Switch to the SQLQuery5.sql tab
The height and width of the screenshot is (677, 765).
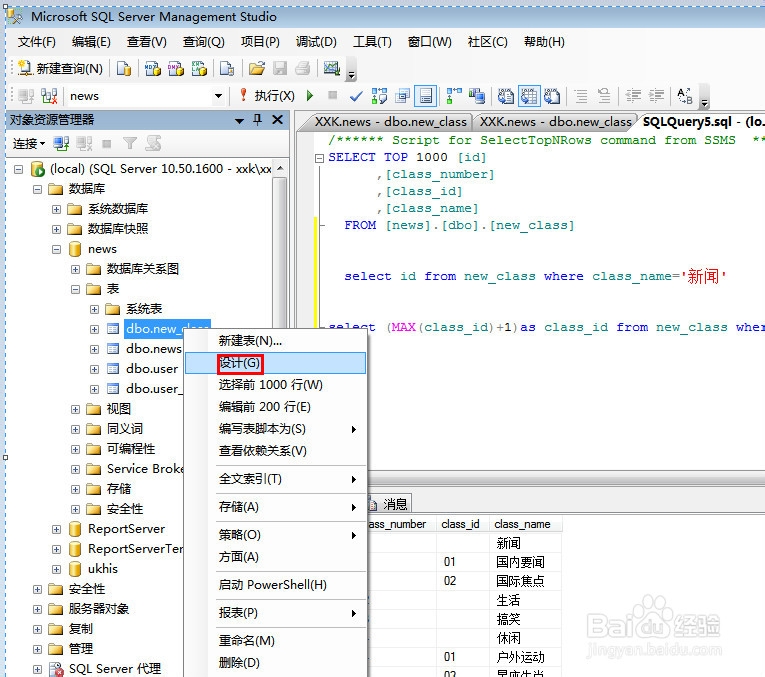pyautogui.click(x=702, y=122)
